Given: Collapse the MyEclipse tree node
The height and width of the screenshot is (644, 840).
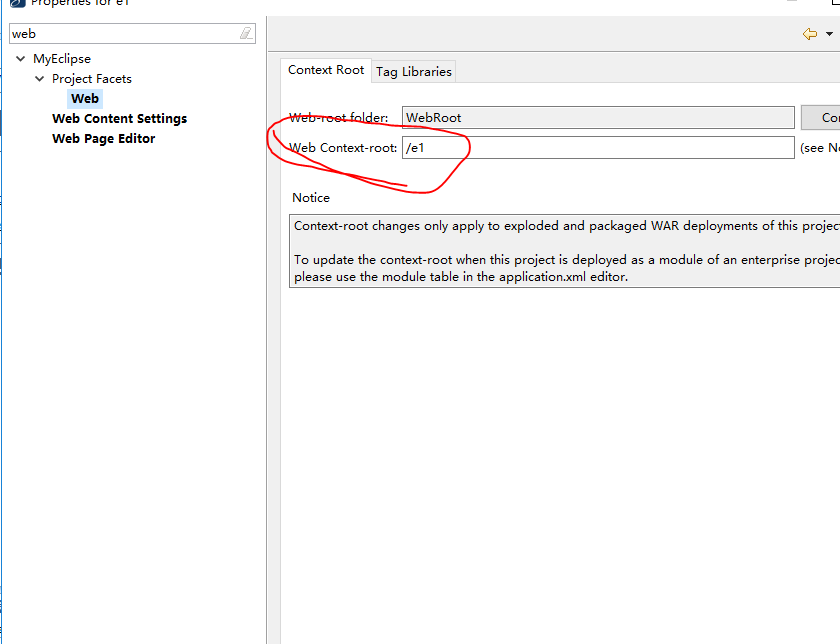Looking at the screenshot, I should click(x=20, y=58).
